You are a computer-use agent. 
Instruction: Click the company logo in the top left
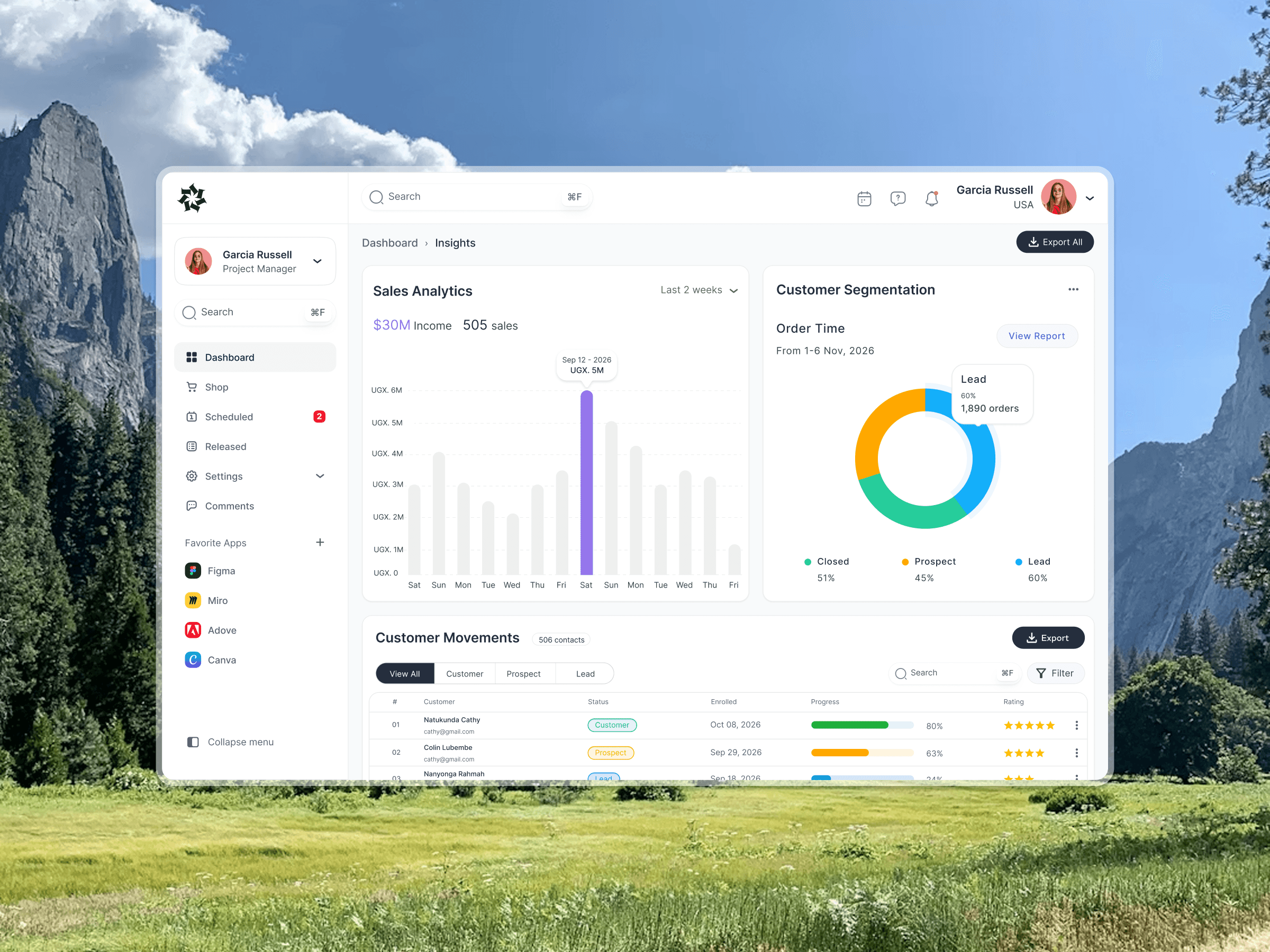[192, 197]
